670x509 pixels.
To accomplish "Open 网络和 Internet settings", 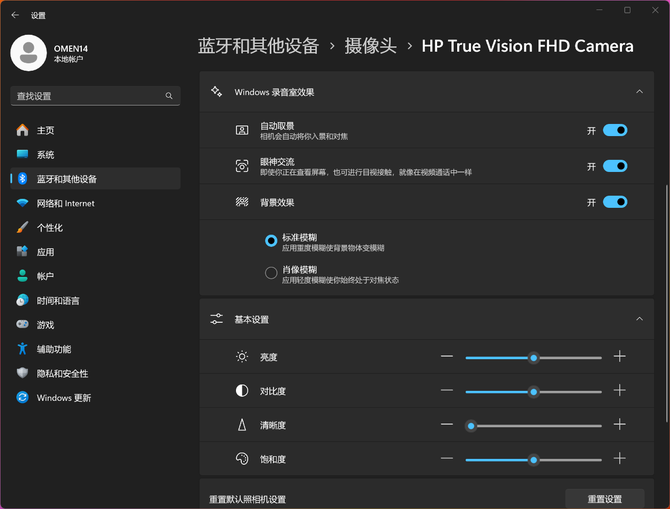I will [x=95, y=203].
